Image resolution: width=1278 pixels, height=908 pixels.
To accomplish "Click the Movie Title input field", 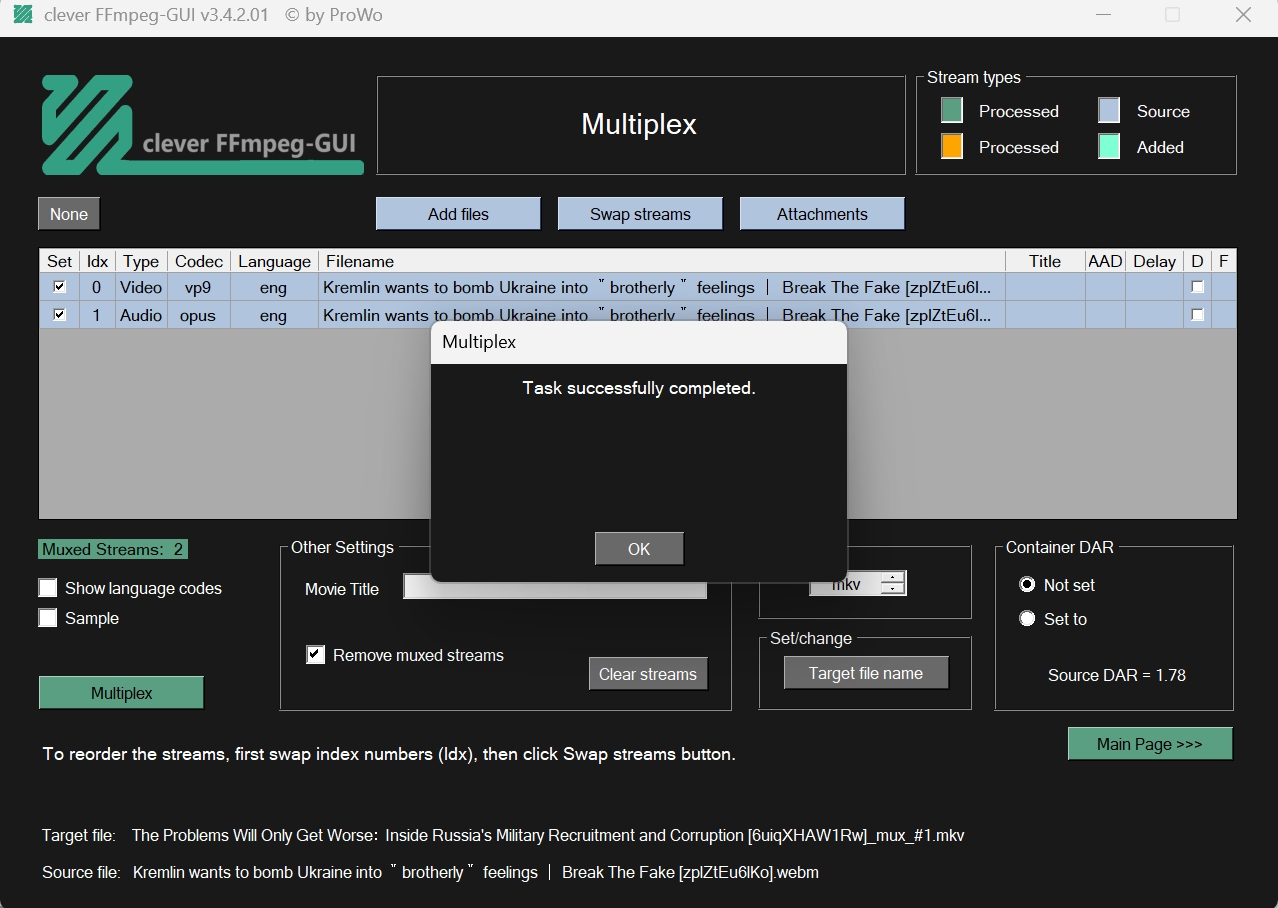I will click(x=555, y=588).
